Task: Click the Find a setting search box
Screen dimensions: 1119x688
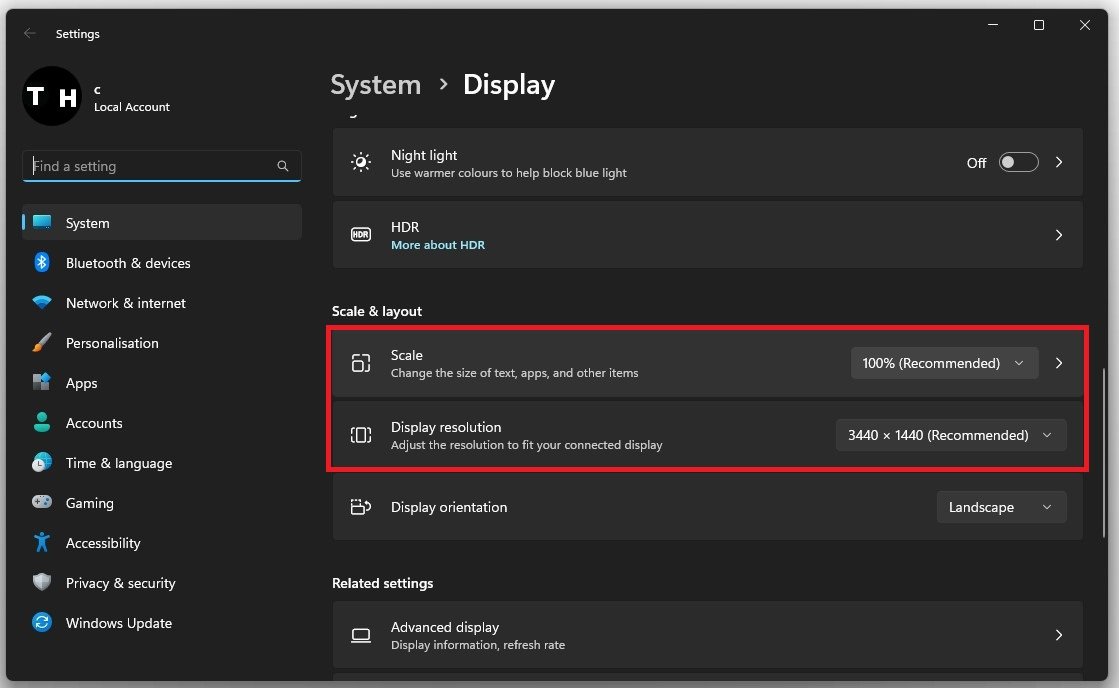Action: coord(150,166)
